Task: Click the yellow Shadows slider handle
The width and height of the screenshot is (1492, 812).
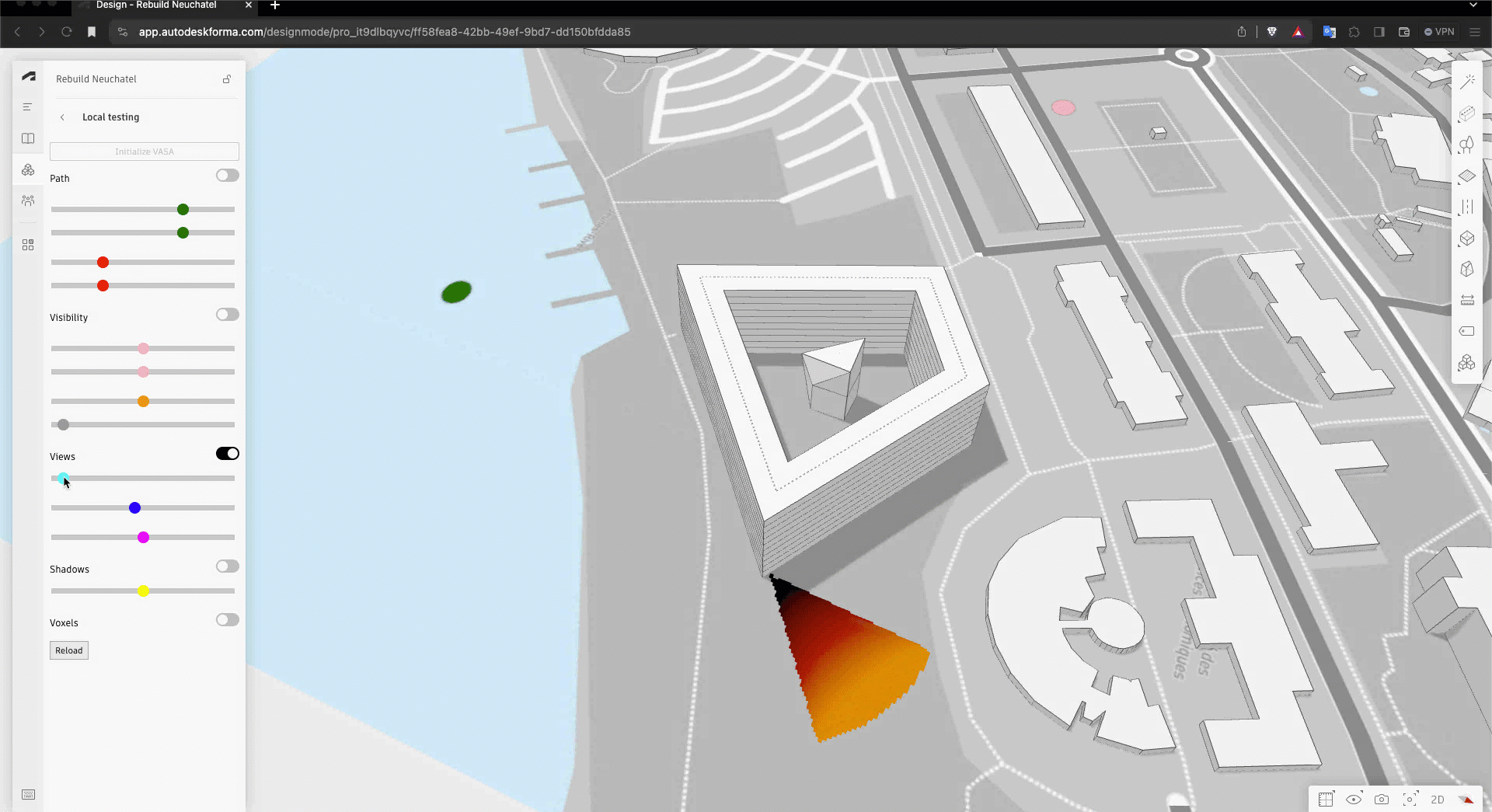Action: (143, 591)
